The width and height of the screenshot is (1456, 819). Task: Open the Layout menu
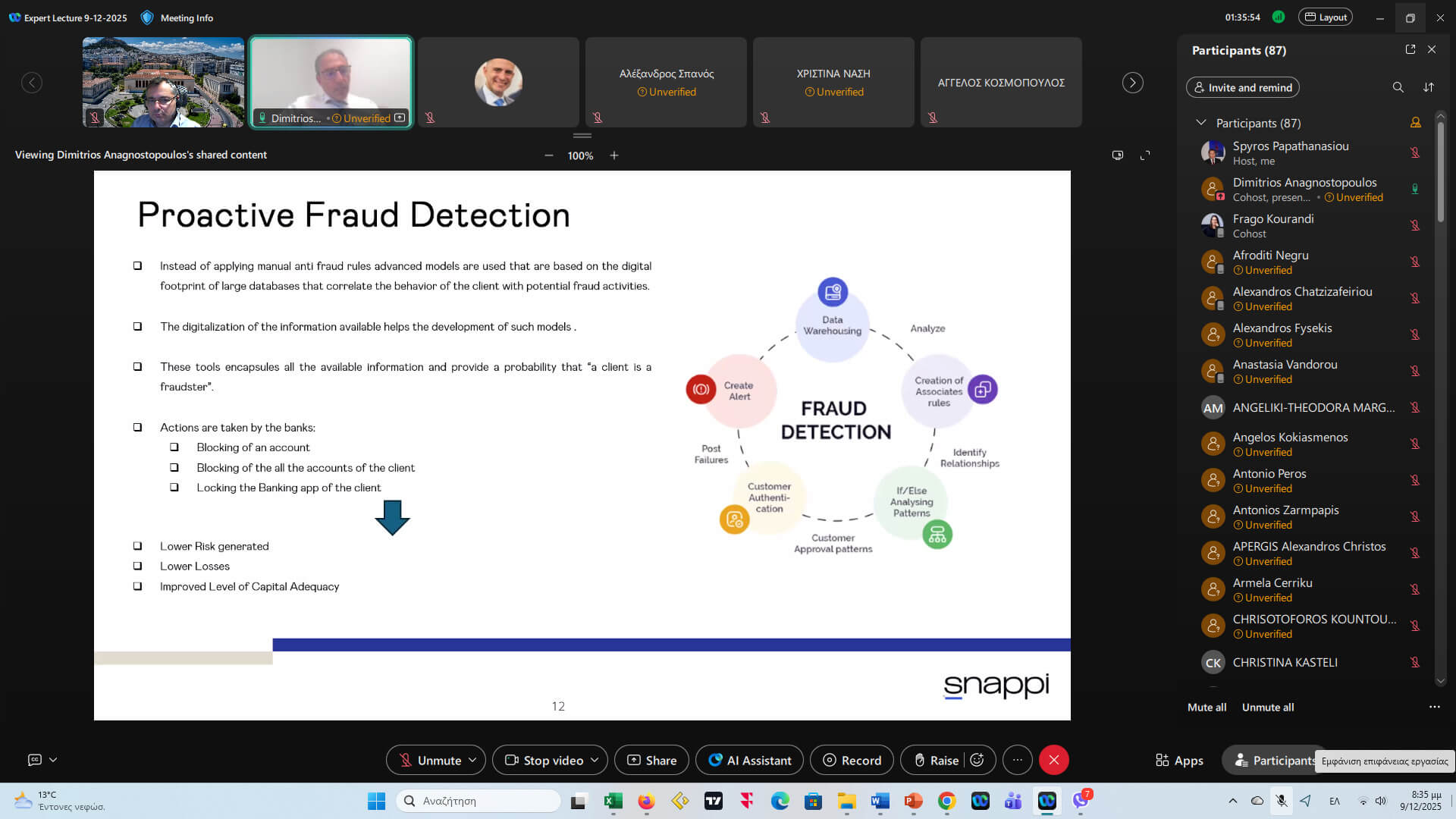coord(1325,17)
